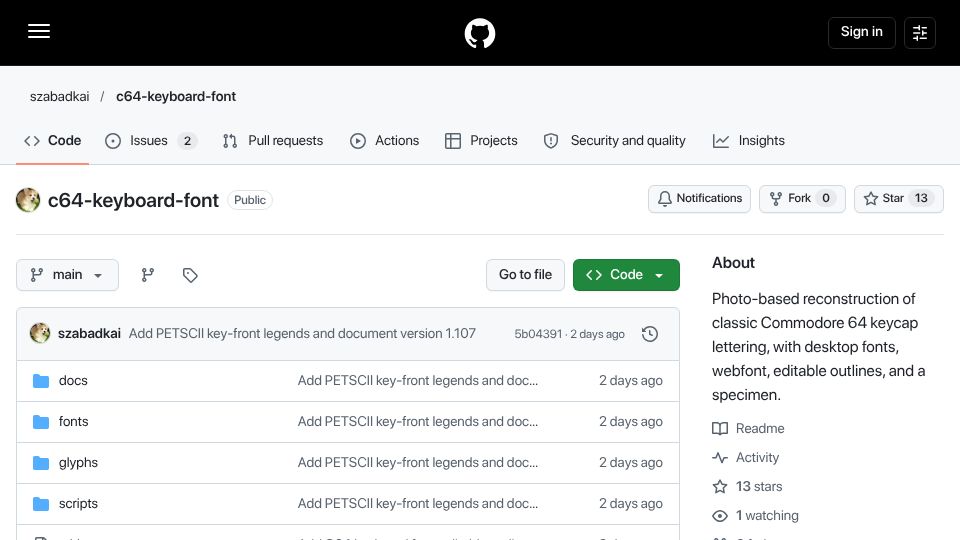View tags via the tag icon
Viewport: 960px width, 540px height.
190,275
